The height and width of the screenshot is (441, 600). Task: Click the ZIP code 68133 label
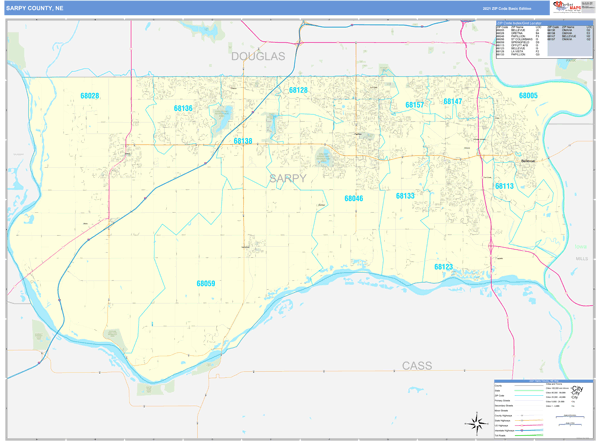click(405, 196)
